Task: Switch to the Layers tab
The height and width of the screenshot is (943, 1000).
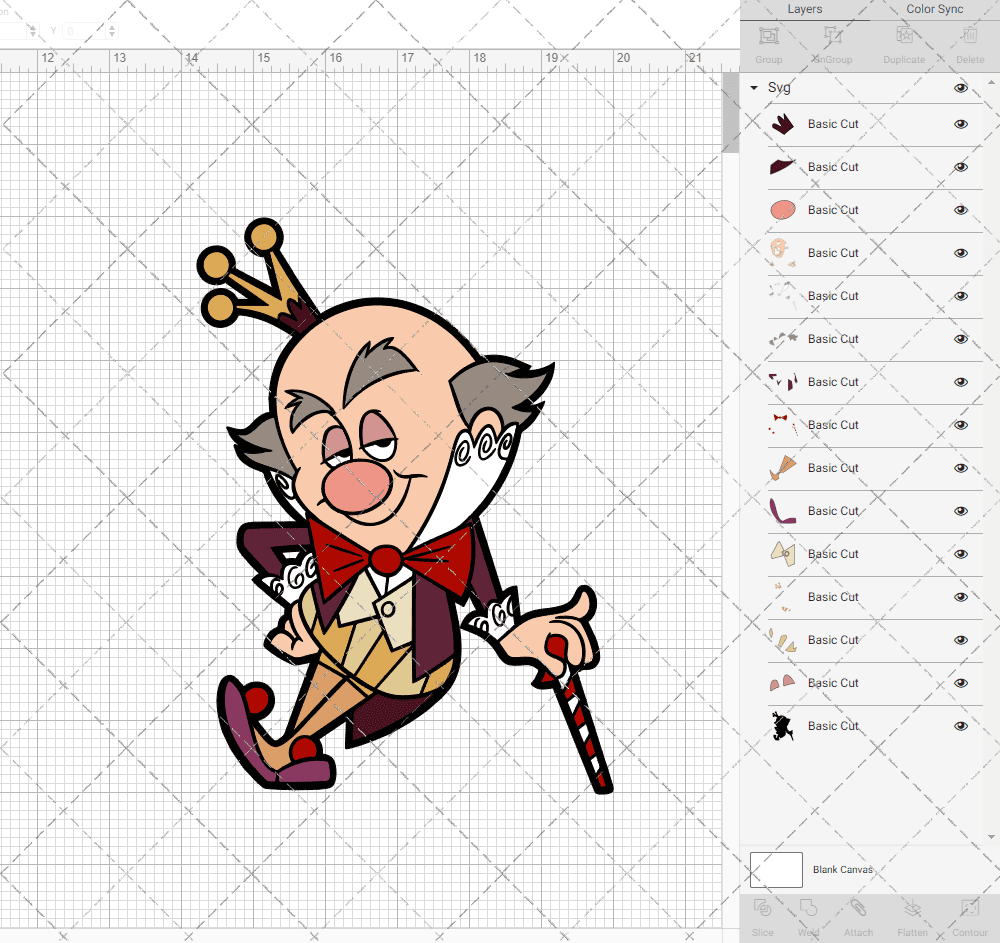Action: tap(804, 9)
